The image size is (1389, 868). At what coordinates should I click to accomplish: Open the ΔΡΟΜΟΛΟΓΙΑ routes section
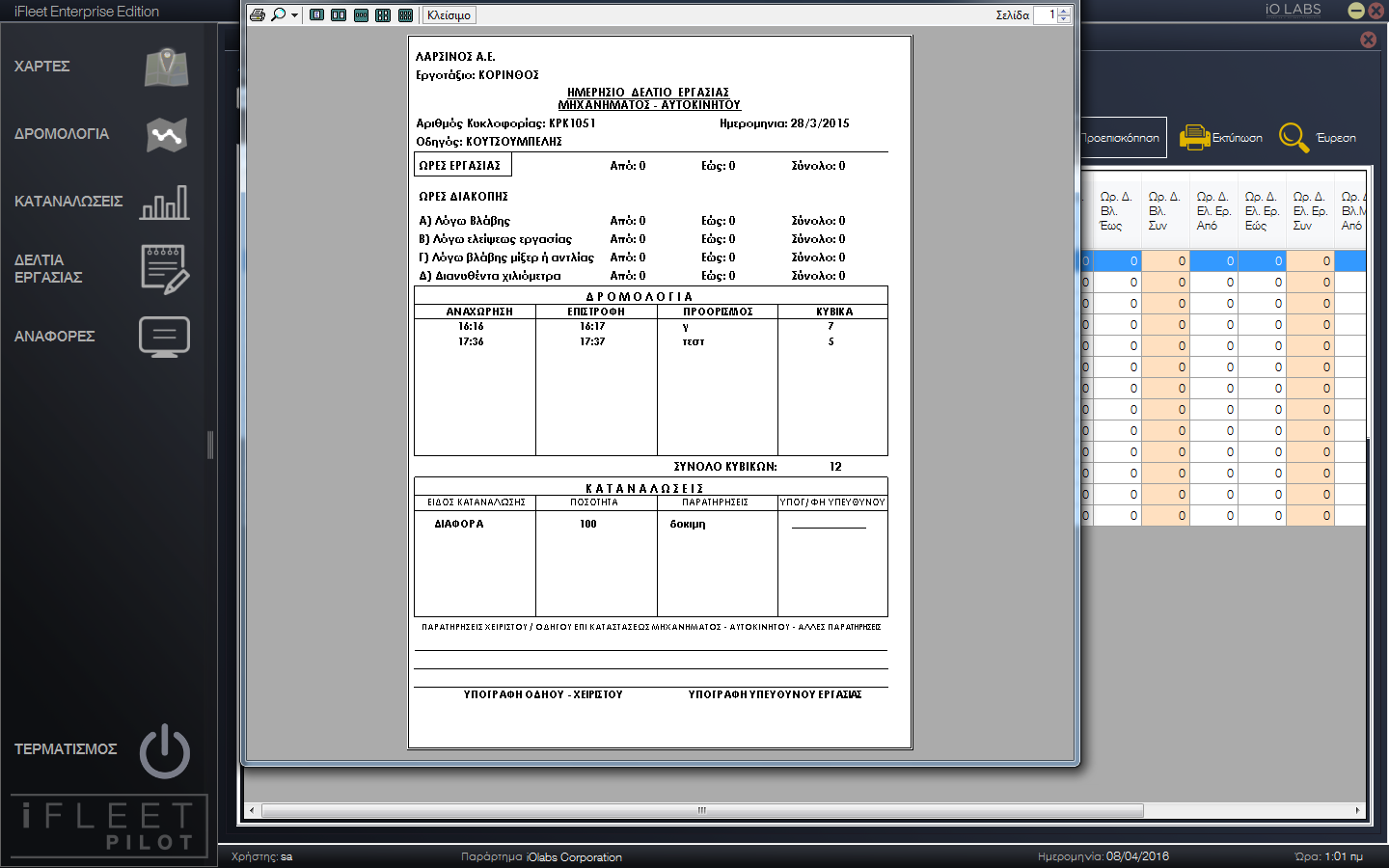pos(101,134)
